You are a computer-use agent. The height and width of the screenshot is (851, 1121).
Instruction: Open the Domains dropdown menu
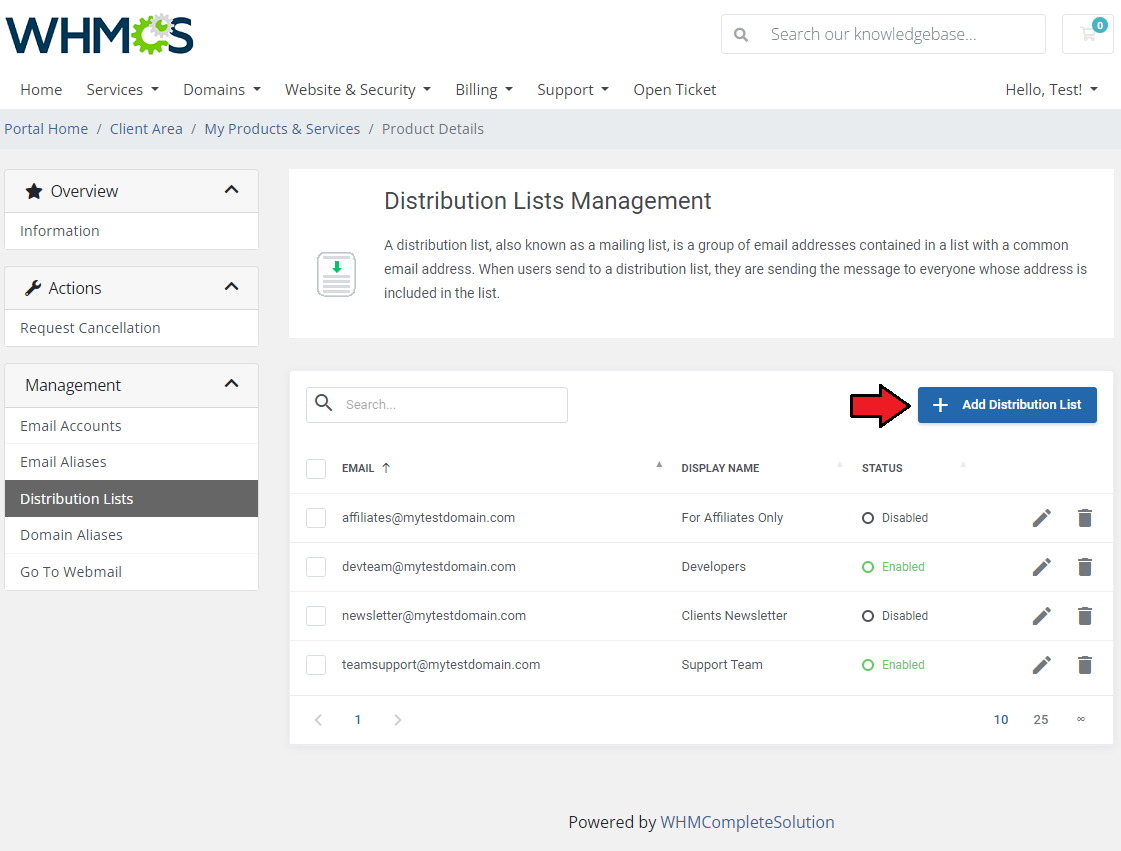(222, 89)
